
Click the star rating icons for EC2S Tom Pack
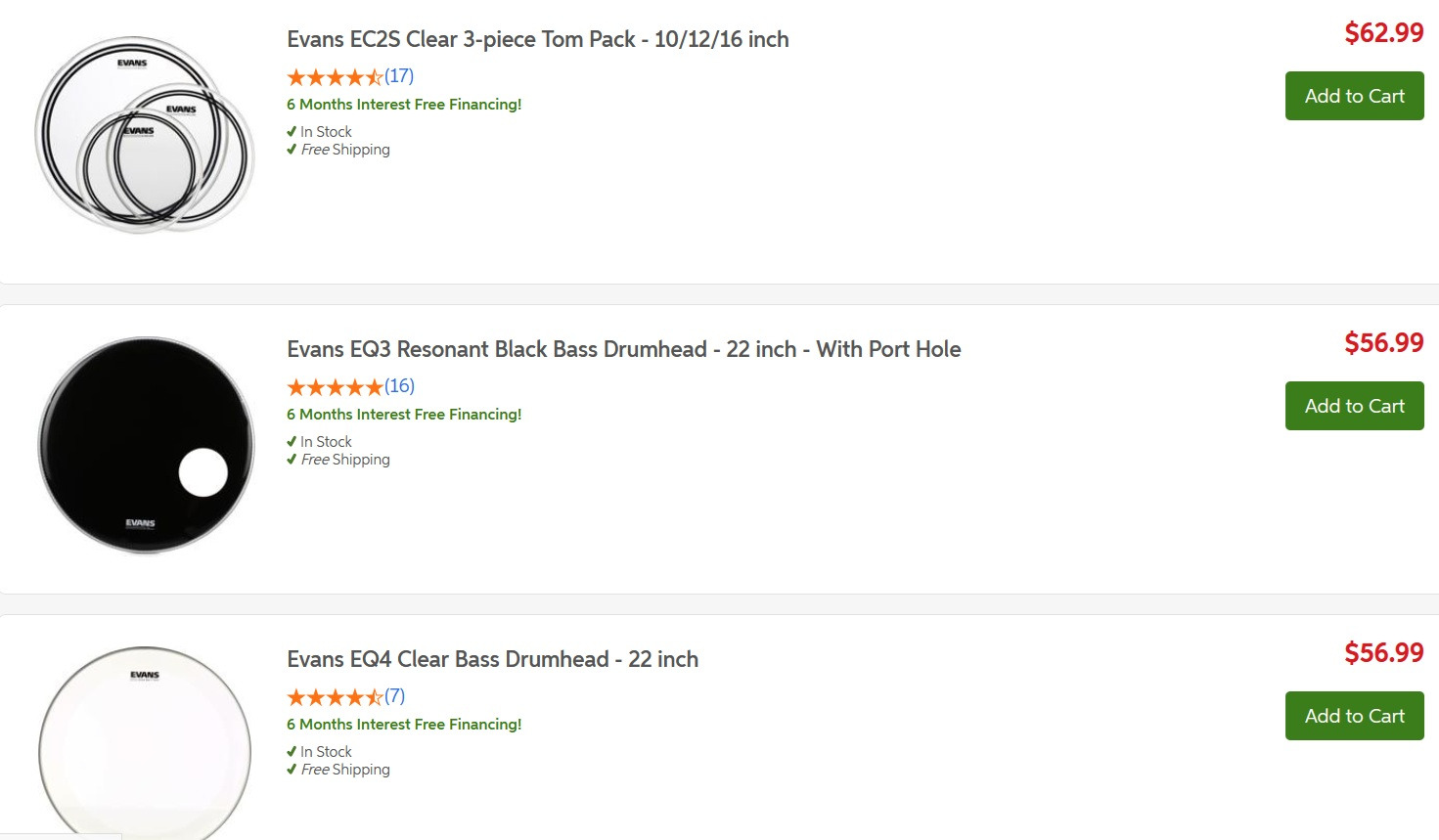pos(335,77)
